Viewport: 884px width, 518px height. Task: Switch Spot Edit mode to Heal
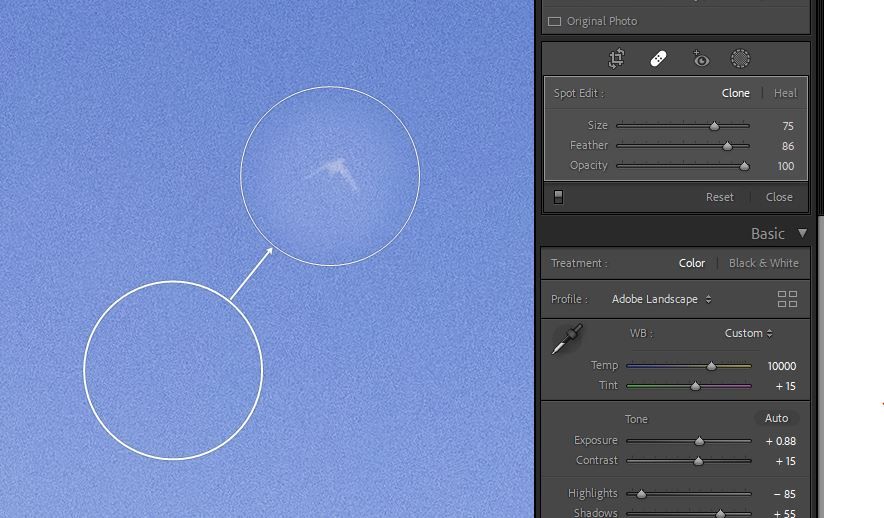(x=785, y=93)
